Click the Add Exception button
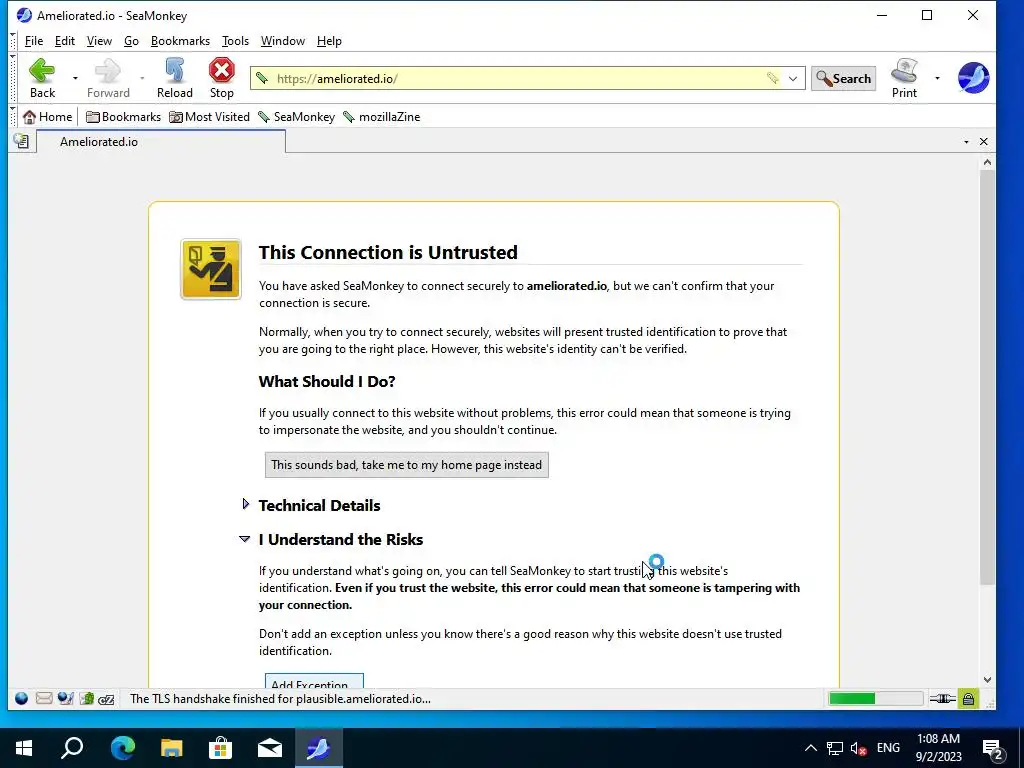 (x=314, y=681)
